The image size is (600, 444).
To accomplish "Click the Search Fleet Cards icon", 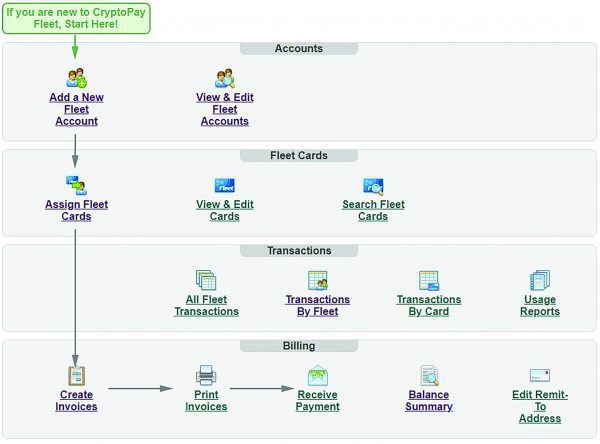I will (x=373, y=185).
